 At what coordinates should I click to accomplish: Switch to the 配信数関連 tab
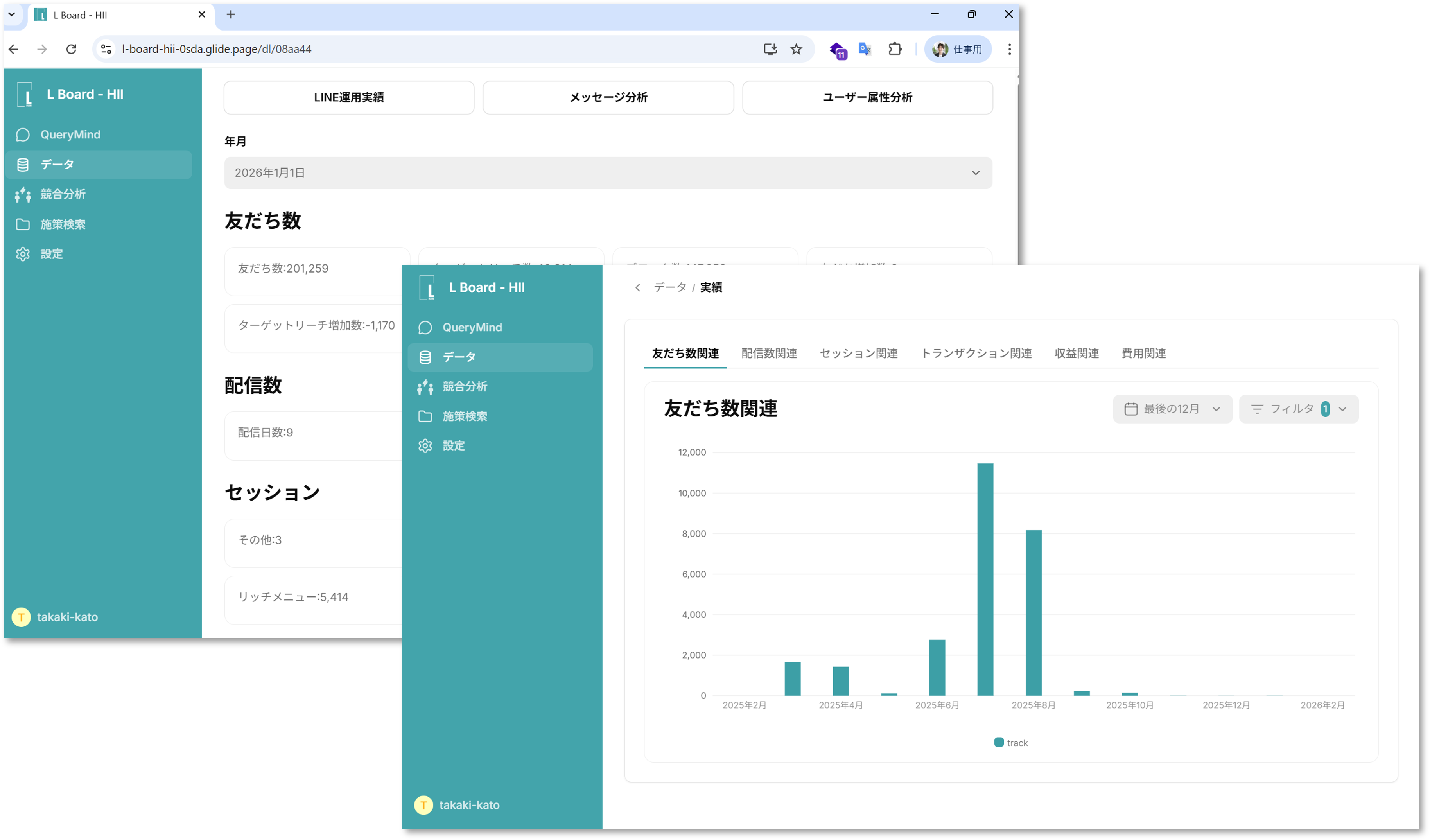tap(769, 353)
